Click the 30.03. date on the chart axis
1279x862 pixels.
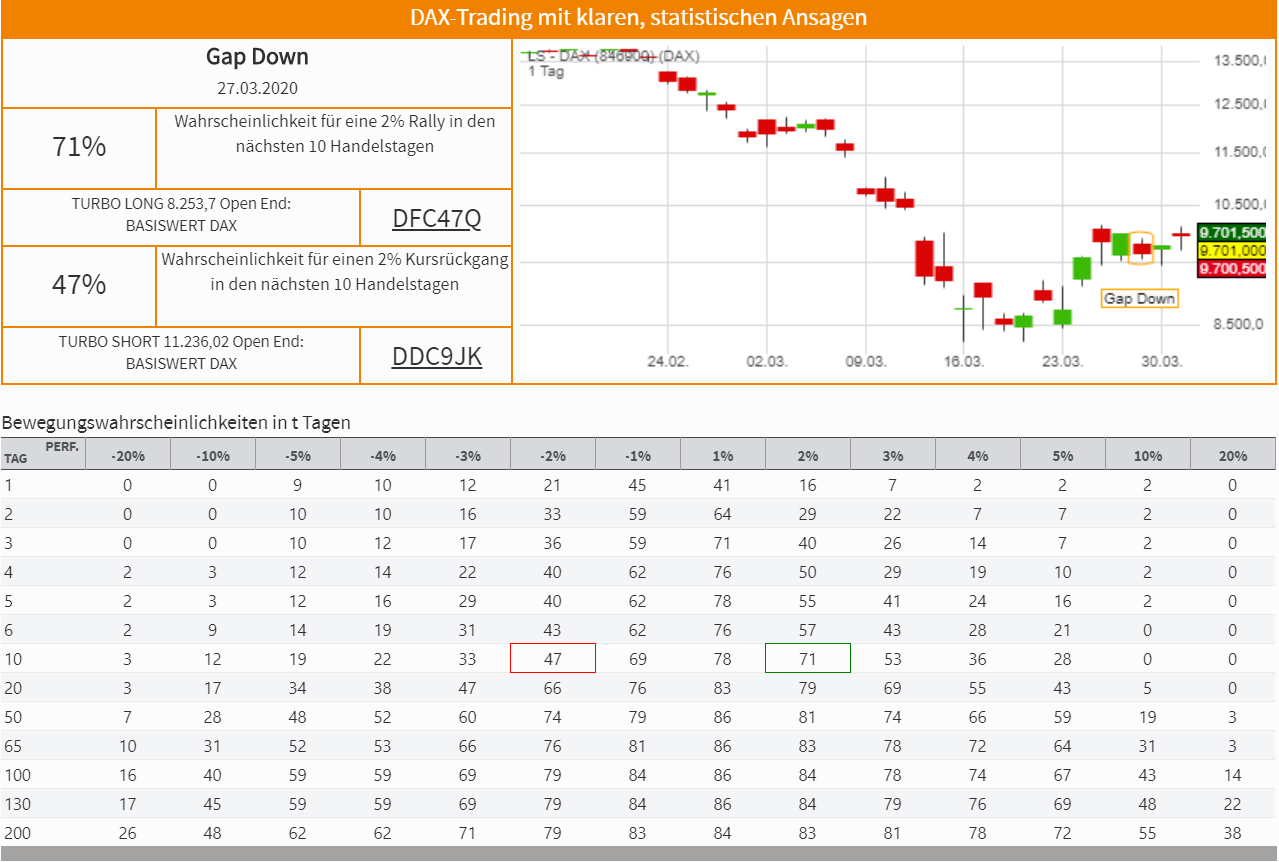[x=1162, y=361]
